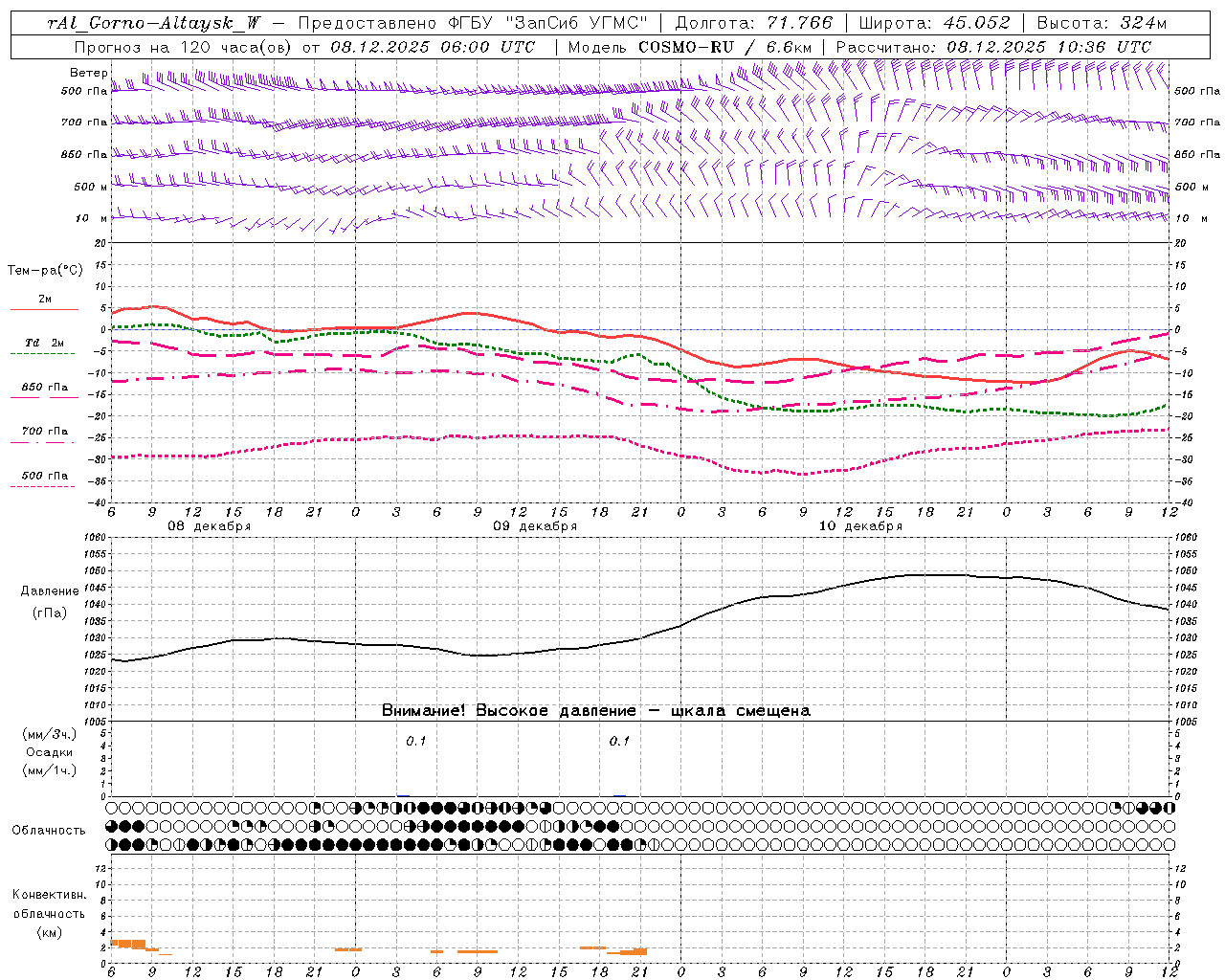Click the 700 гПа temperature legend entry
Image resolution: width=1225 pixels, height=980 pixels.
44,431
